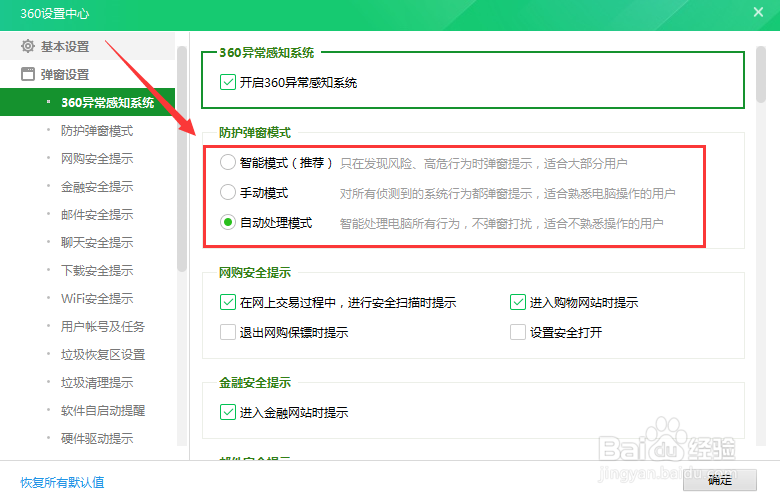The image size is (780, 500).
Task: Toggle 进入购物网站时提示 checkbox
Action: click(x=518, y=302)
